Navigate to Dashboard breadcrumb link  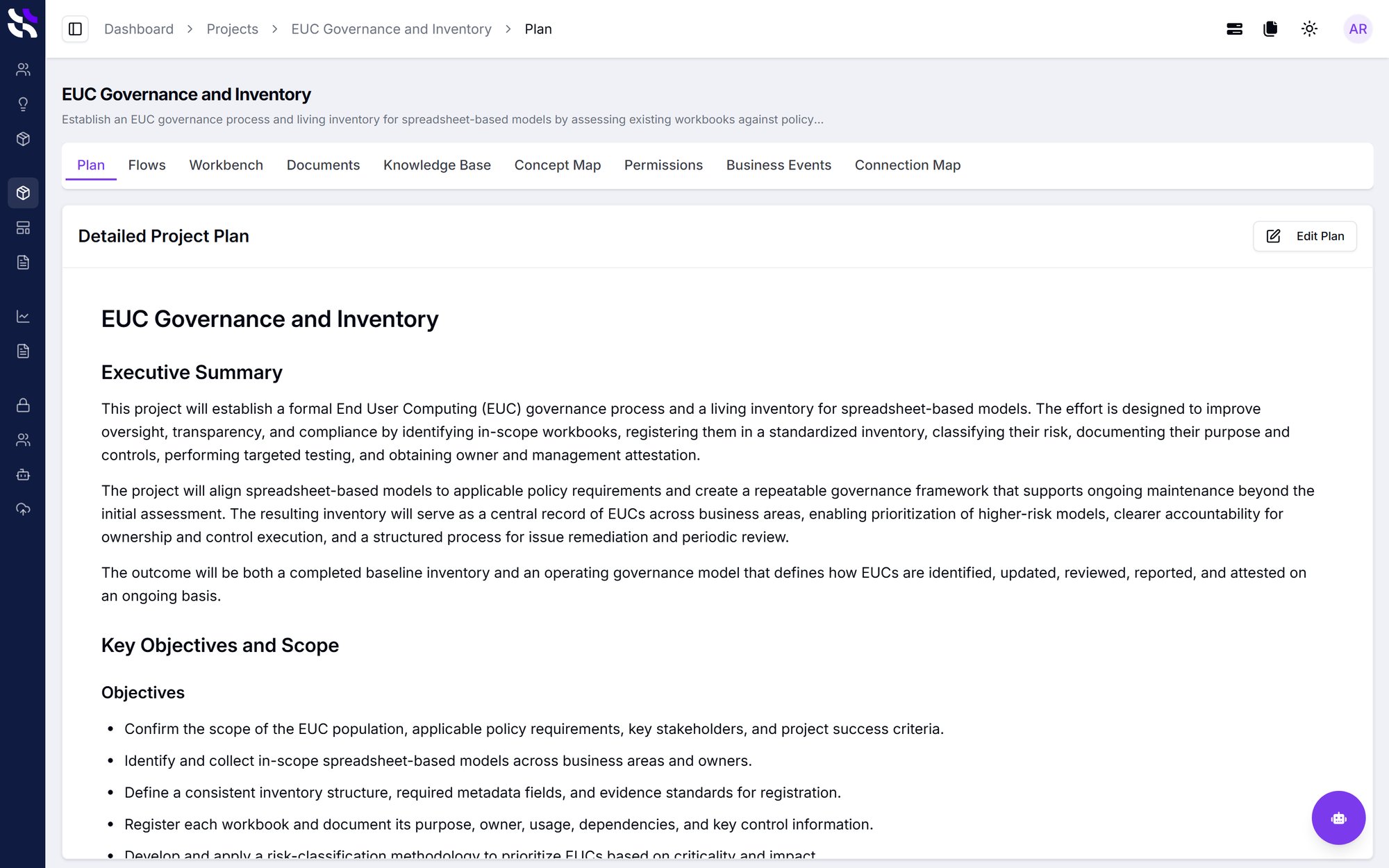pos(139,29)
